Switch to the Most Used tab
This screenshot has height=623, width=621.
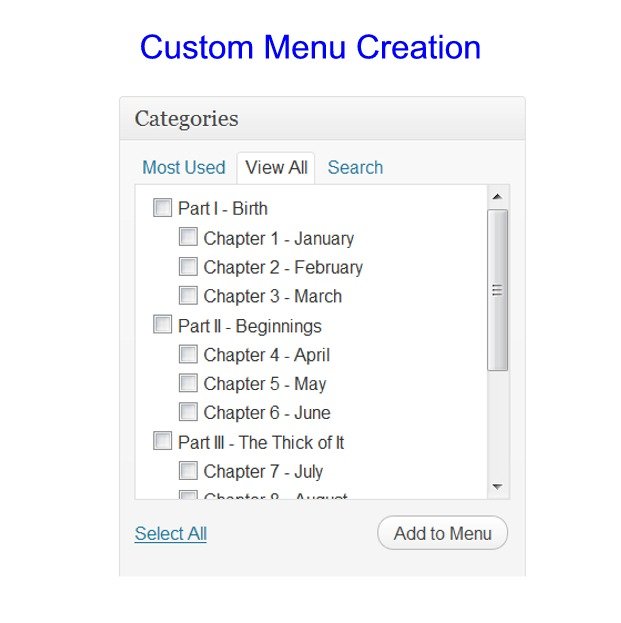tap(184, 167)
